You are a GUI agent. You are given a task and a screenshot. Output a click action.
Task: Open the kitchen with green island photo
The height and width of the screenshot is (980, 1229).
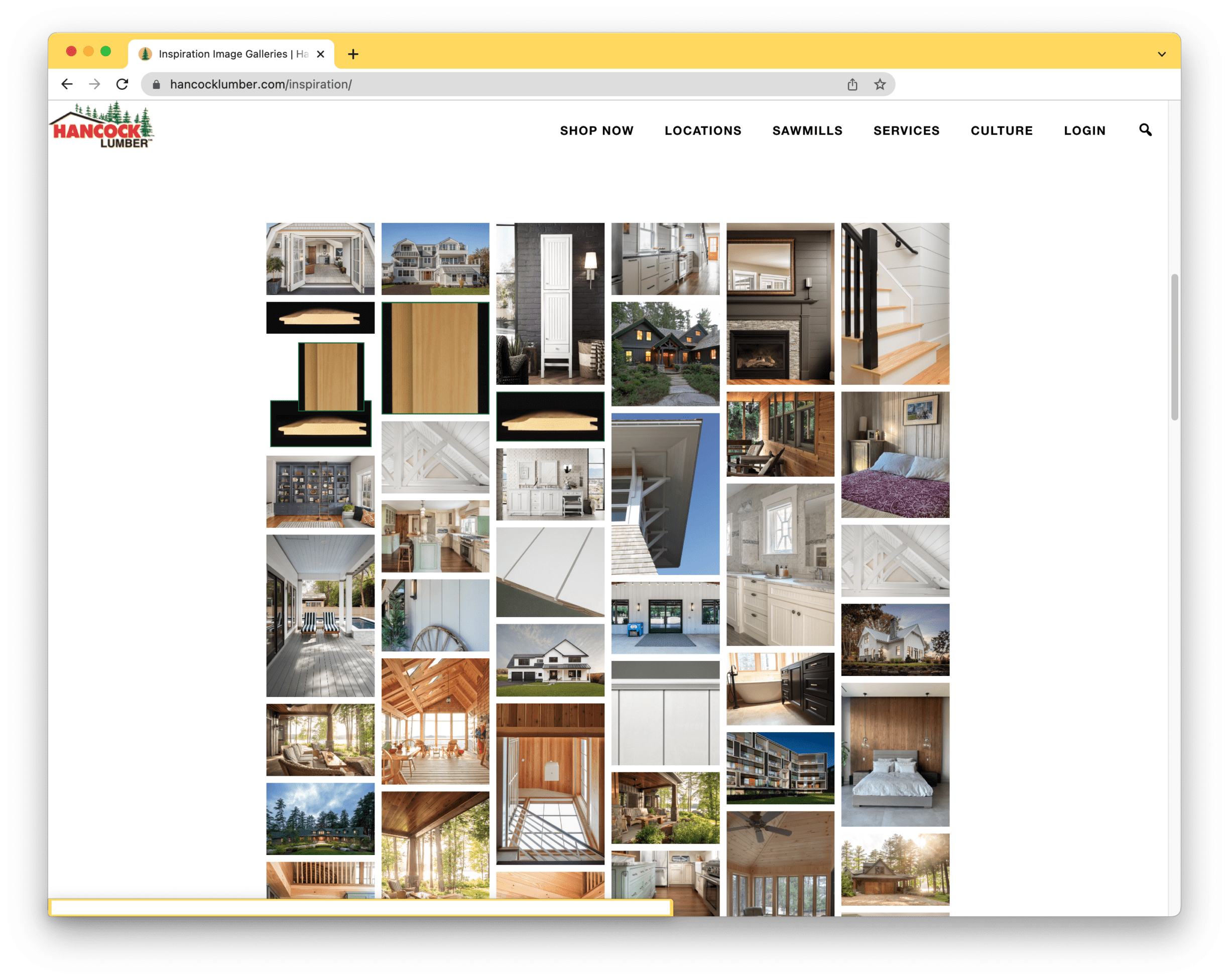[x=435, y=535]
